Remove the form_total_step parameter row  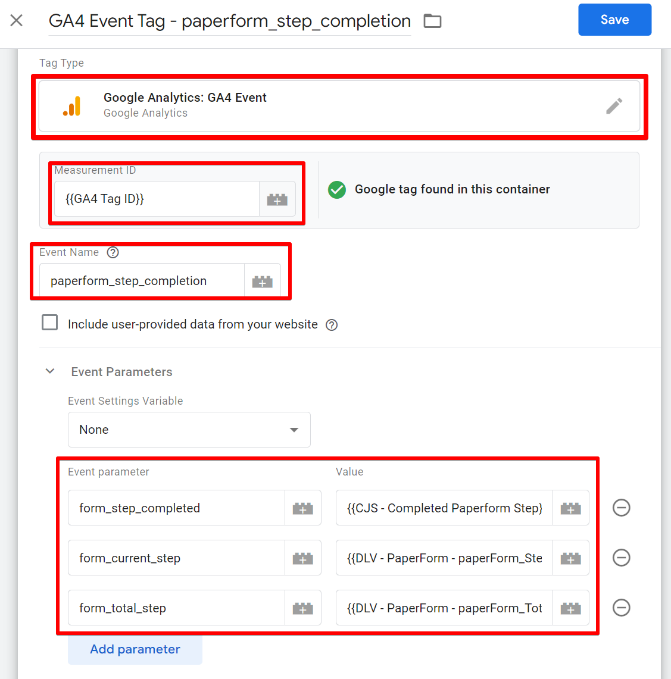(621, 607)
